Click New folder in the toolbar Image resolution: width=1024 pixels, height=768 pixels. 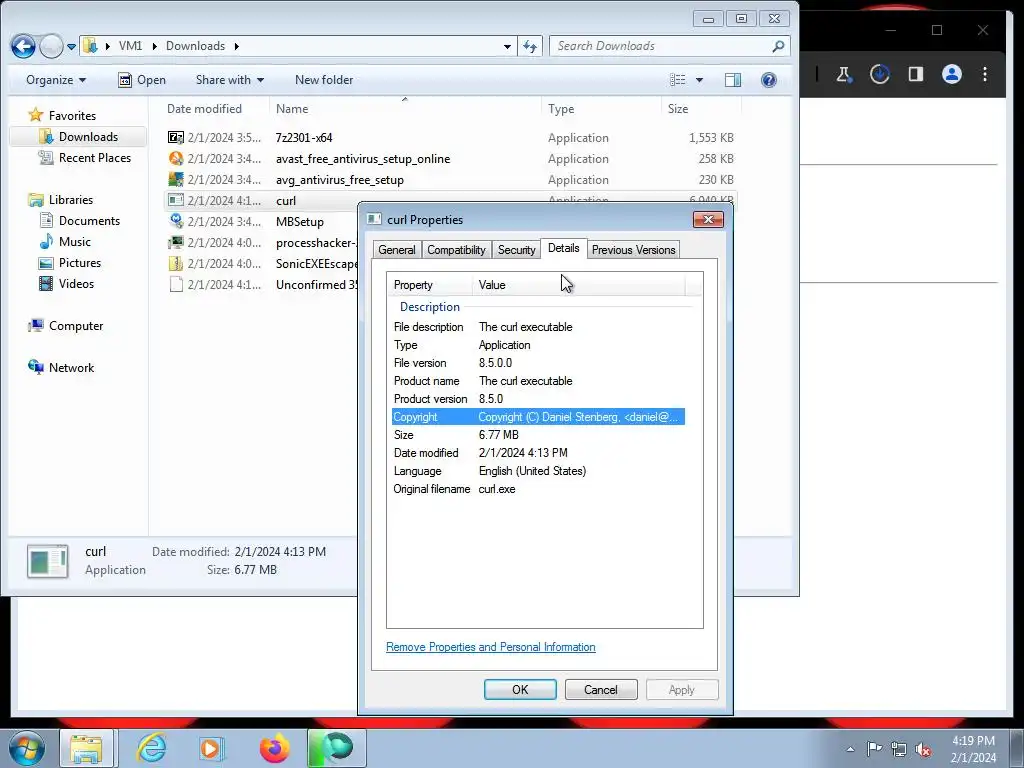click(x=324, y=80)
